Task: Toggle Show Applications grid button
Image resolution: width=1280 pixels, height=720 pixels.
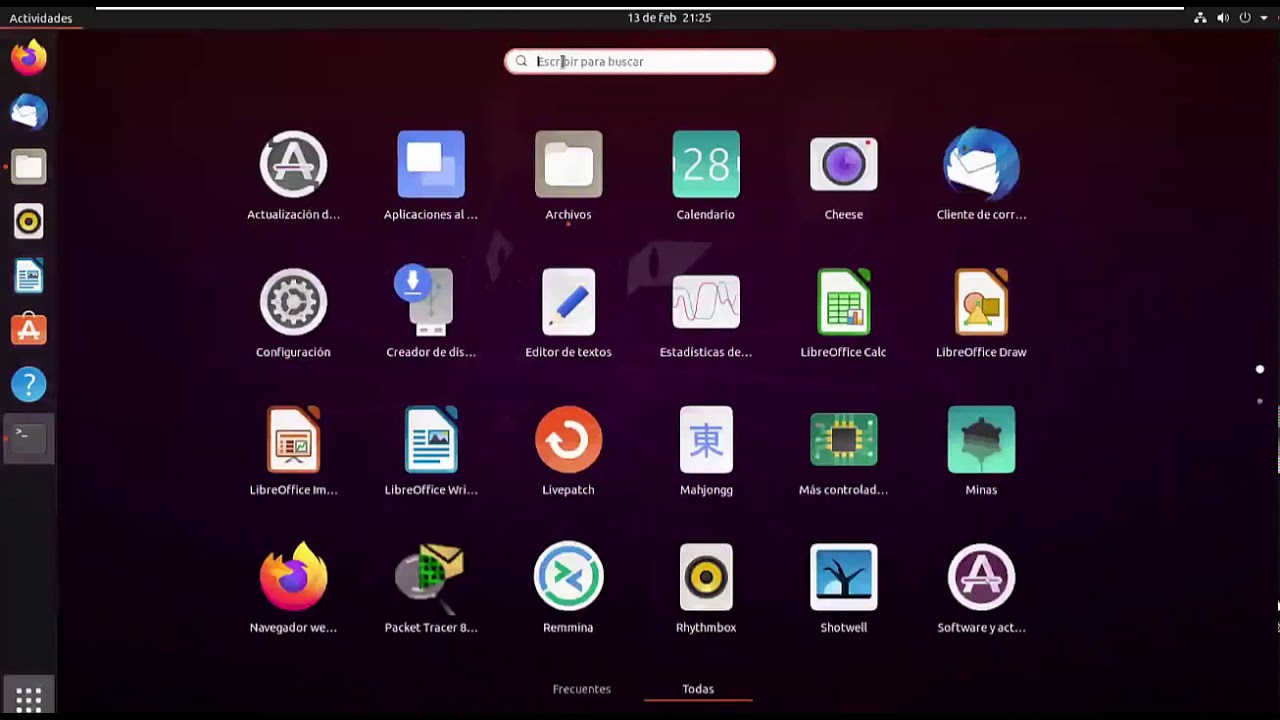Action: pos(28,699)
